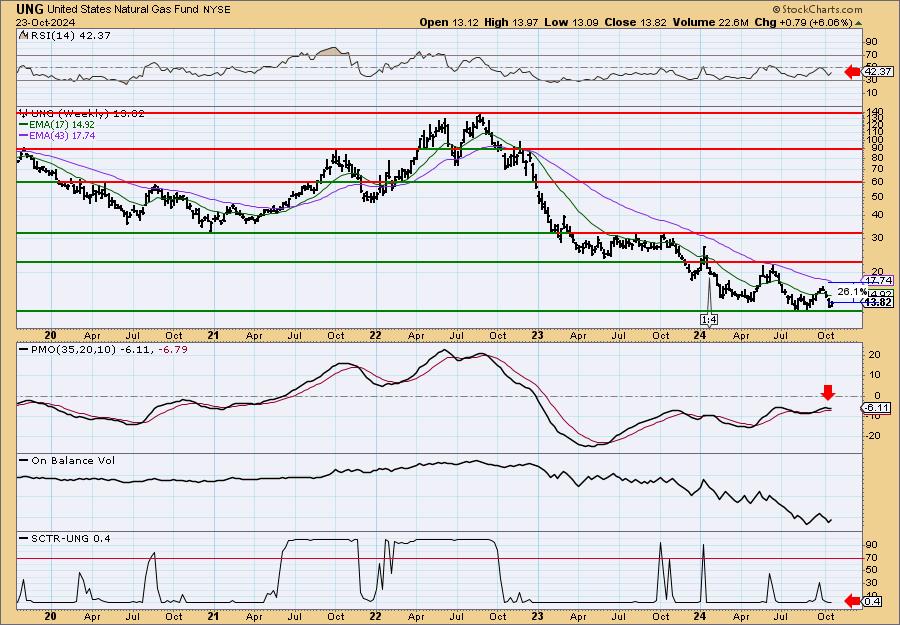
Task: Click the 1:4 reverse split marker
Action: 709,319
